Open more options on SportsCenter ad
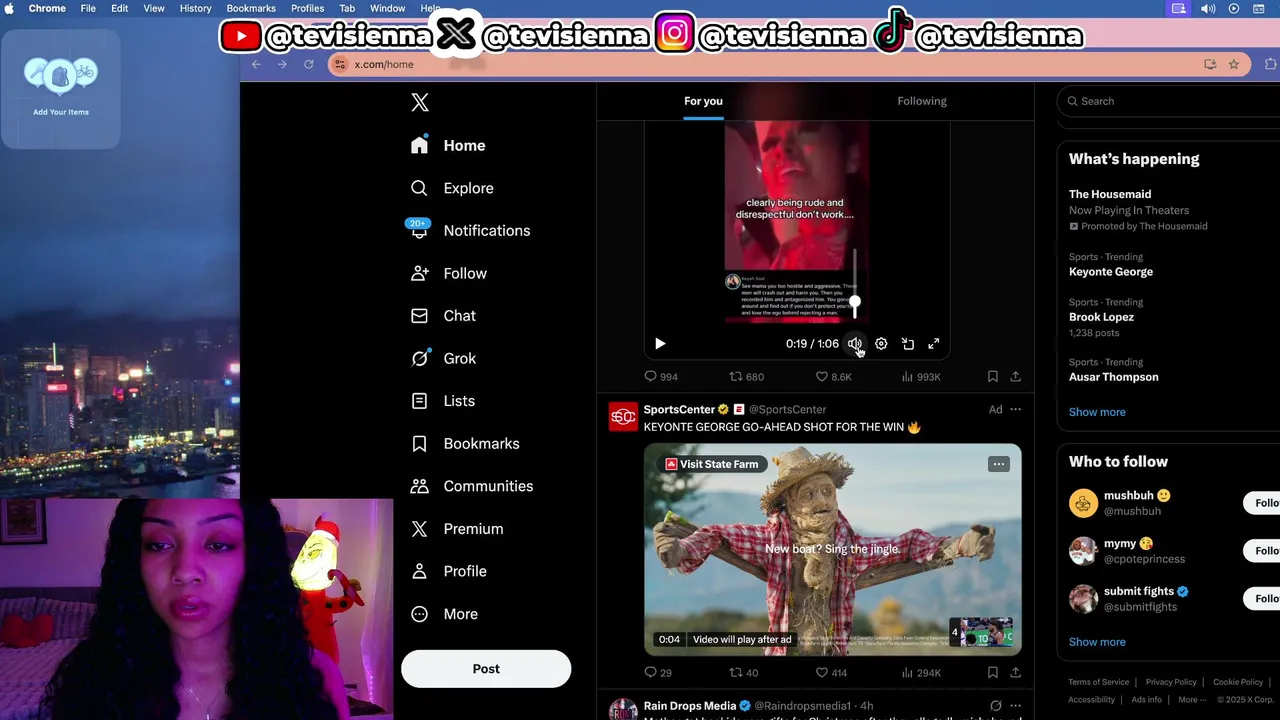The height and width of the screenshot is (720, 1280). [x=1016, y=409]
